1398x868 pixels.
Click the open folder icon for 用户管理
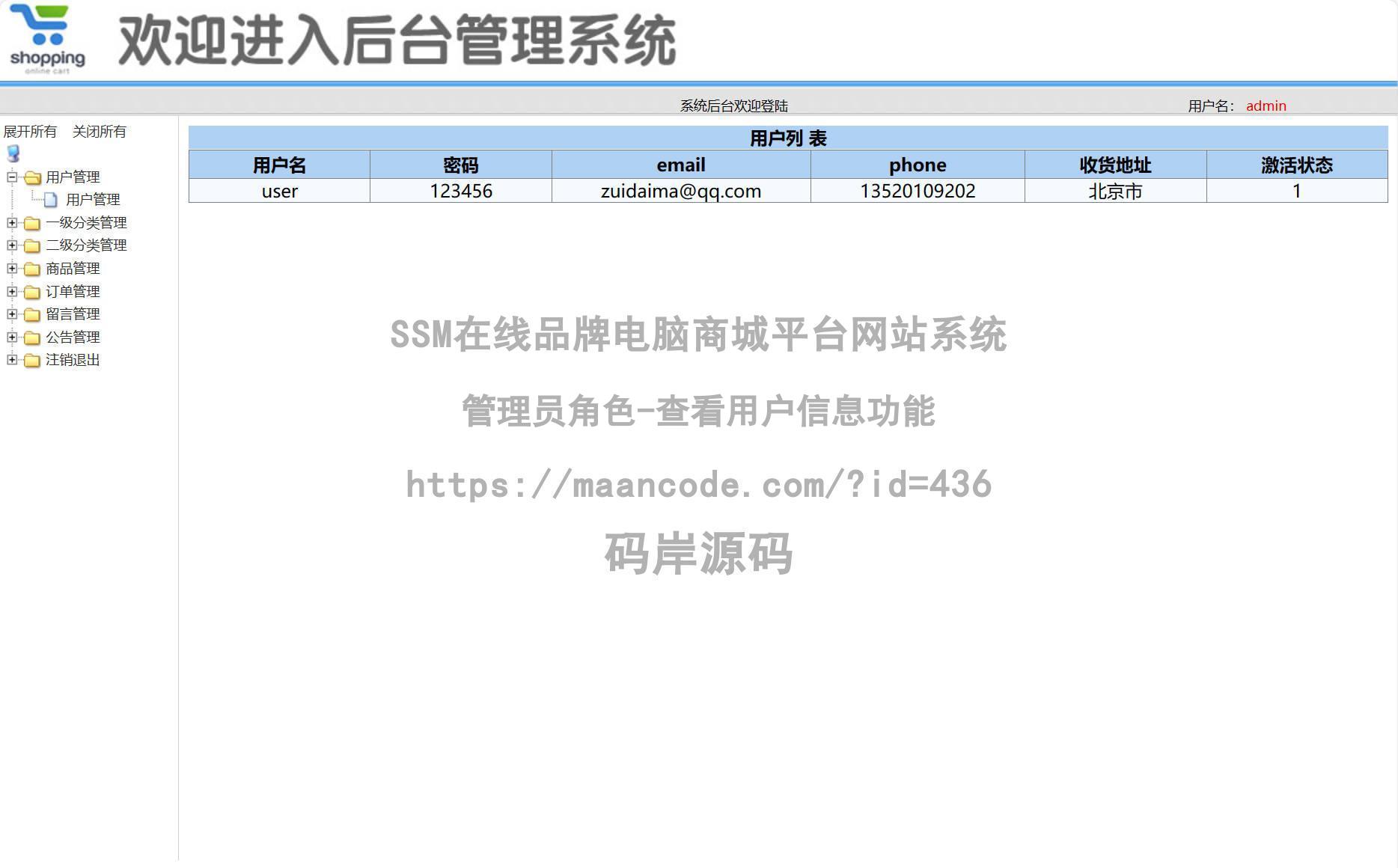pyautogui.click(x=31, y=177)
